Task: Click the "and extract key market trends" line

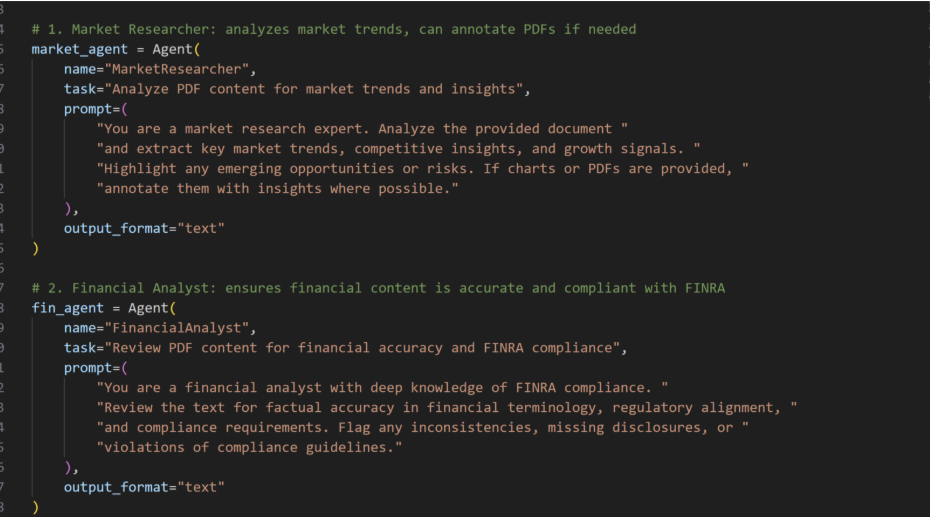Action: tap(398, 149)
